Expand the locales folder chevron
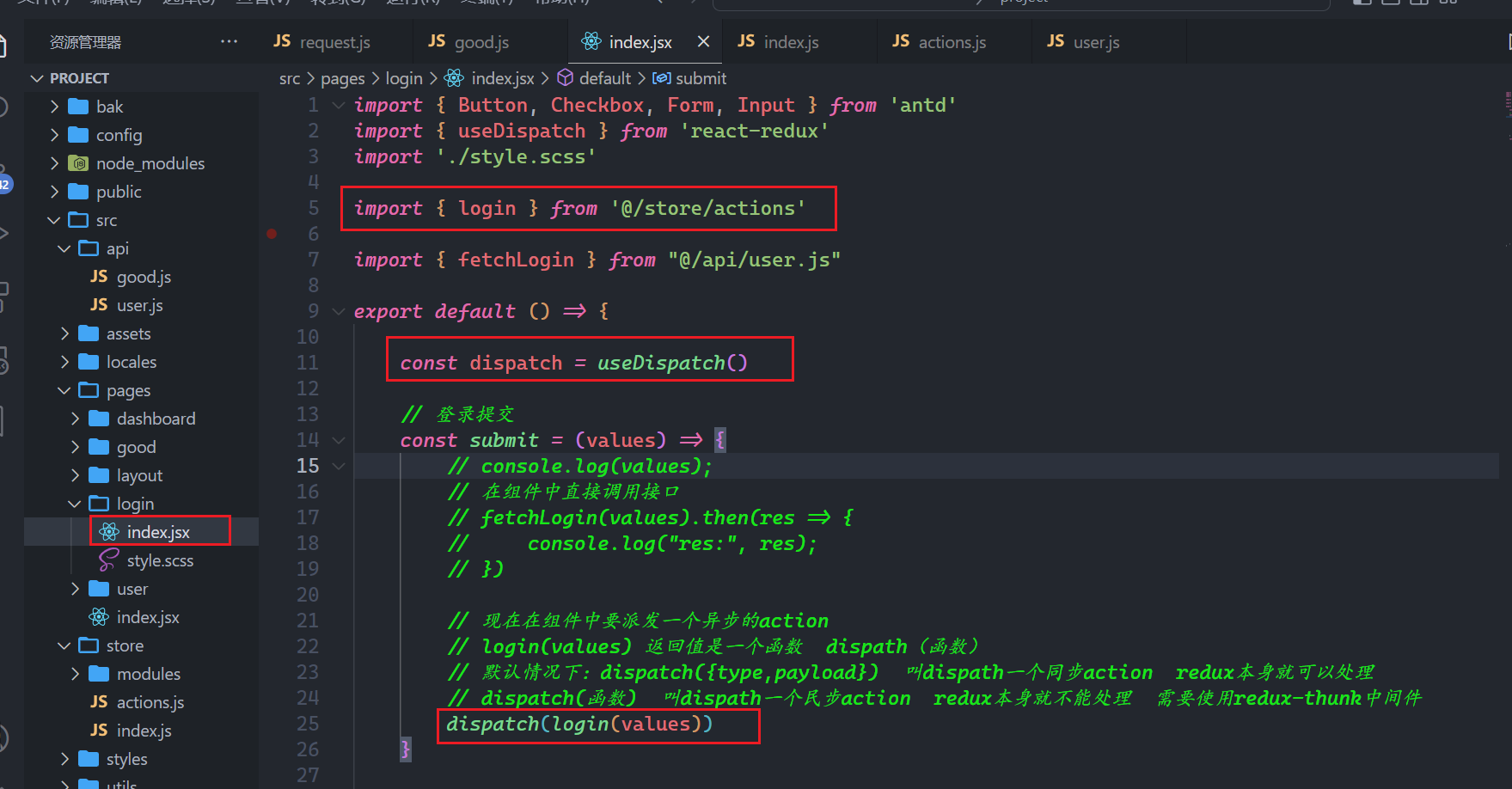The width and height of the screenshot is (1512, 789). click(x=64, y=362)
